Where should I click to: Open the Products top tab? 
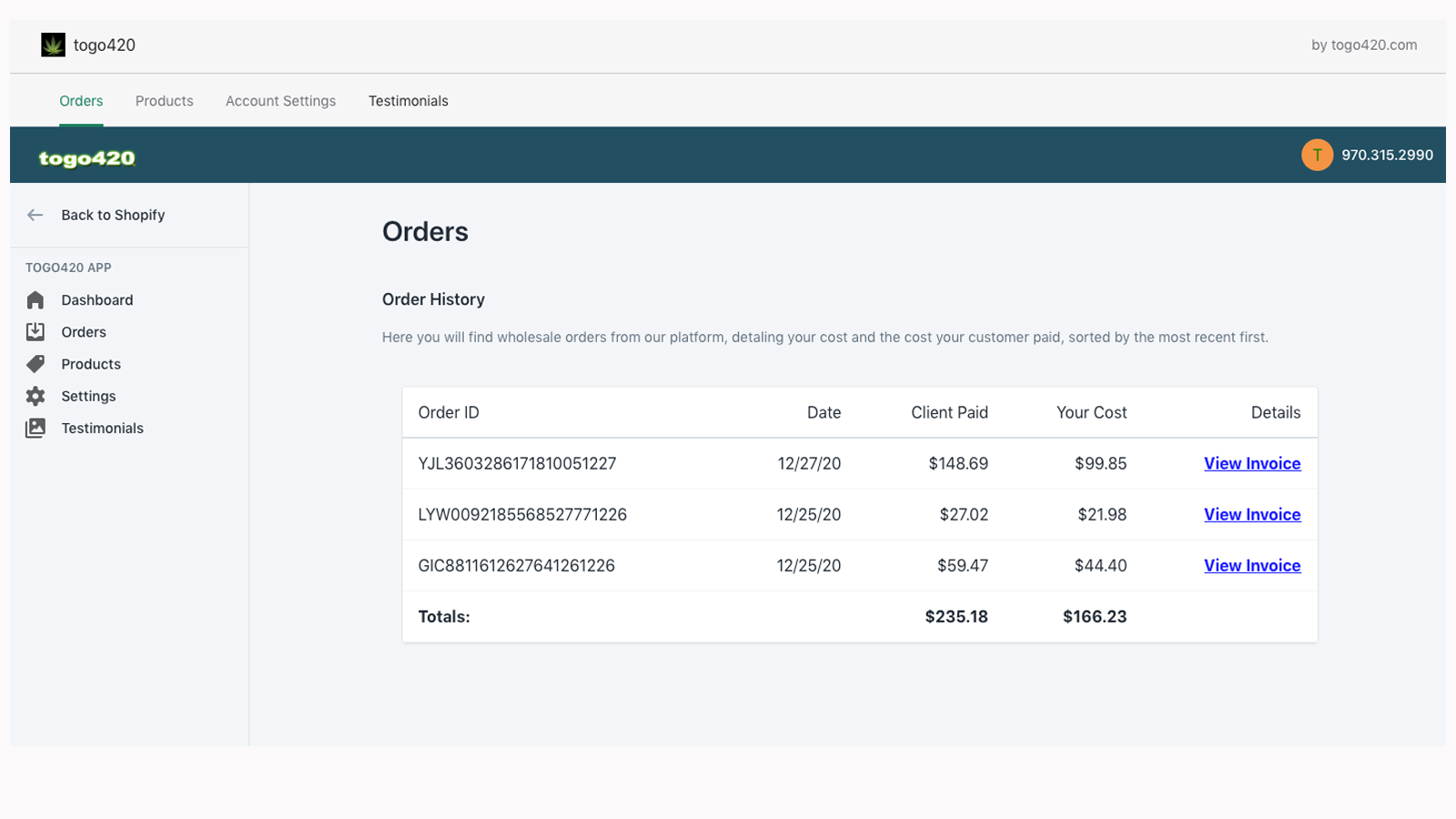pos(165,101)
